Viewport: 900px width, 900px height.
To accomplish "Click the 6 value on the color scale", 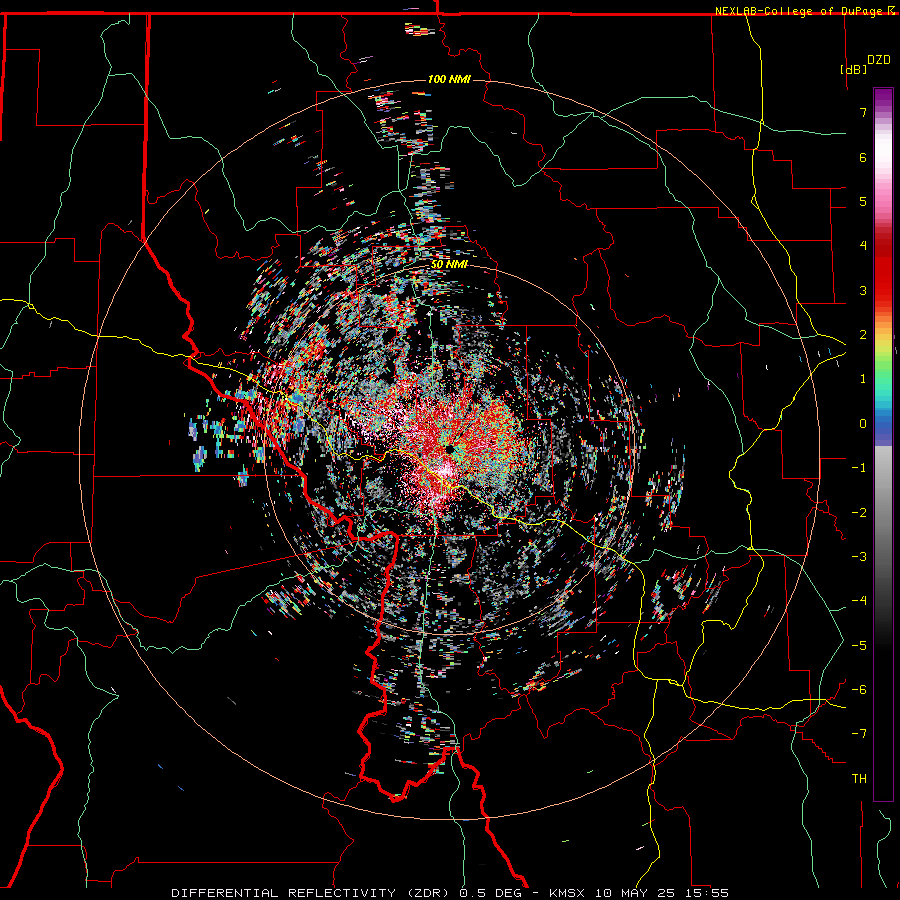I will pyautogui.click(x=863, y=157).
